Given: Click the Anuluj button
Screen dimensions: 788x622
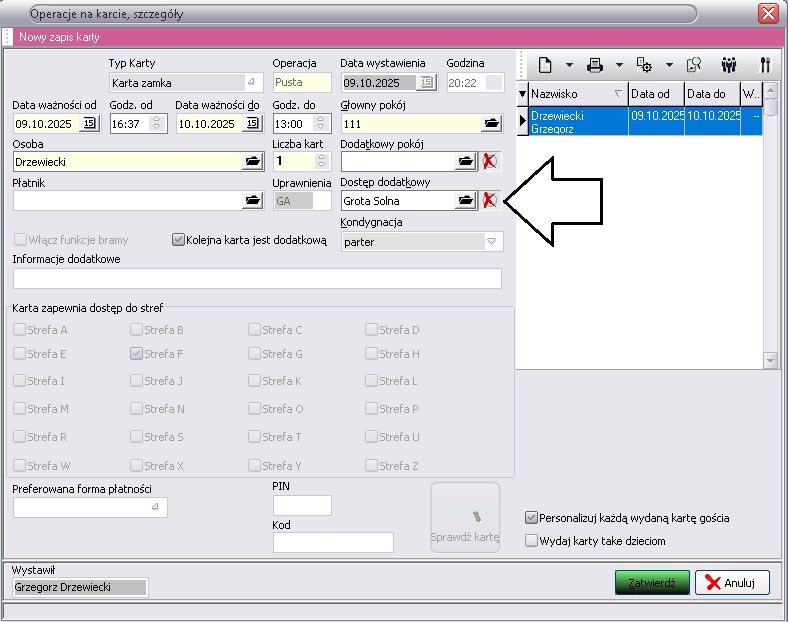Looking at the screenshot, I should coord(732,583).
